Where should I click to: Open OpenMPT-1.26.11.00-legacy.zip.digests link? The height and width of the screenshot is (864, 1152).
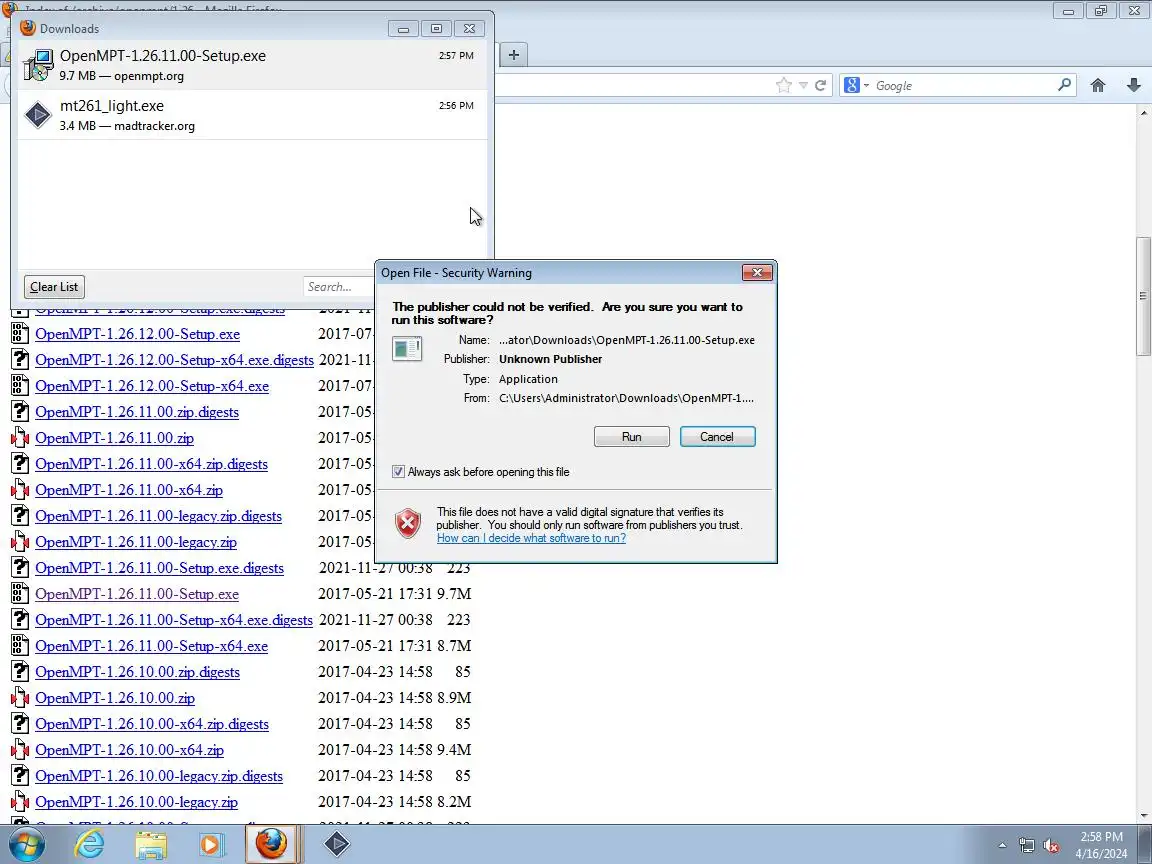click(x=158, y=516)
